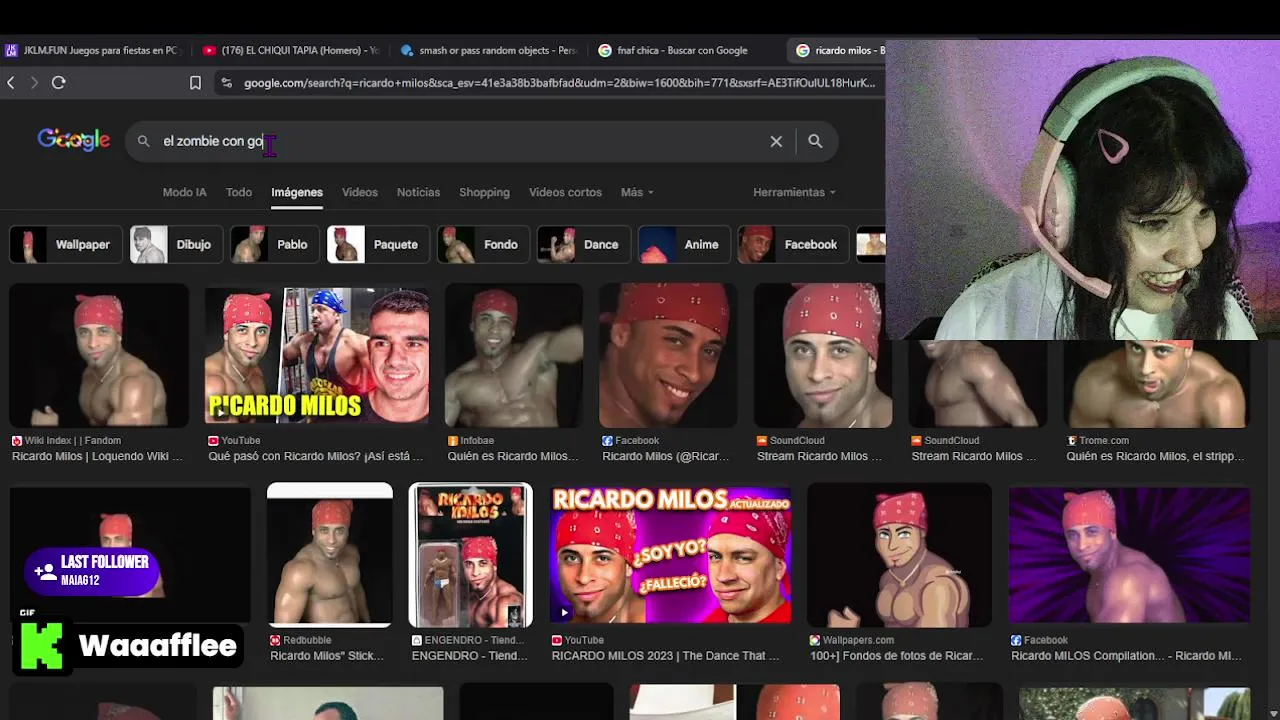Reload the page with refresh icon
Screen dimensions: 1280x720
[59, 83]
